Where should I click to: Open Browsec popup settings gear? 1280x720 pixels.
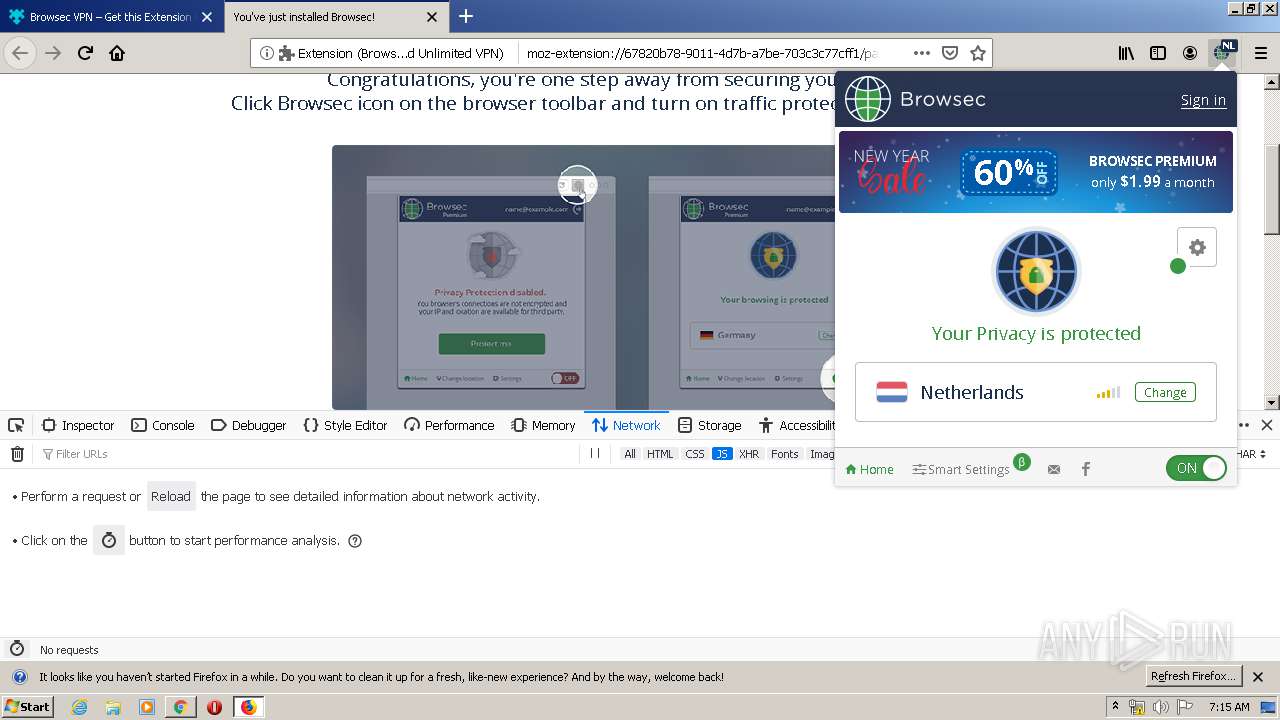click(1197, 248)
